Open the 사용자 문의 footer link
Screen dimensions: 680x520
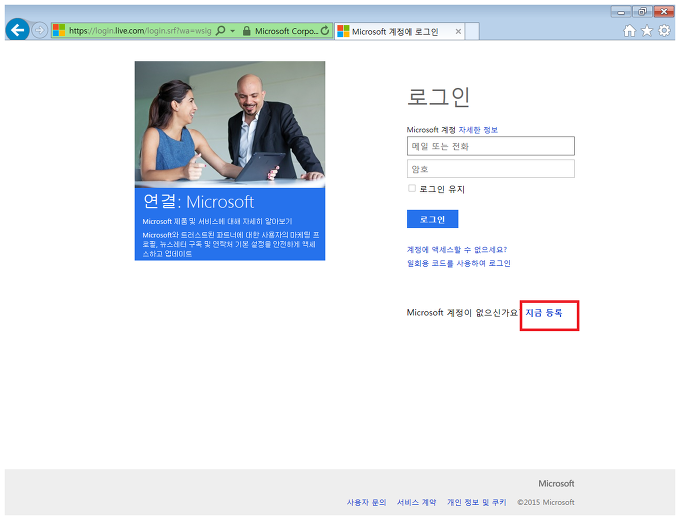click(x=366, y=502)
